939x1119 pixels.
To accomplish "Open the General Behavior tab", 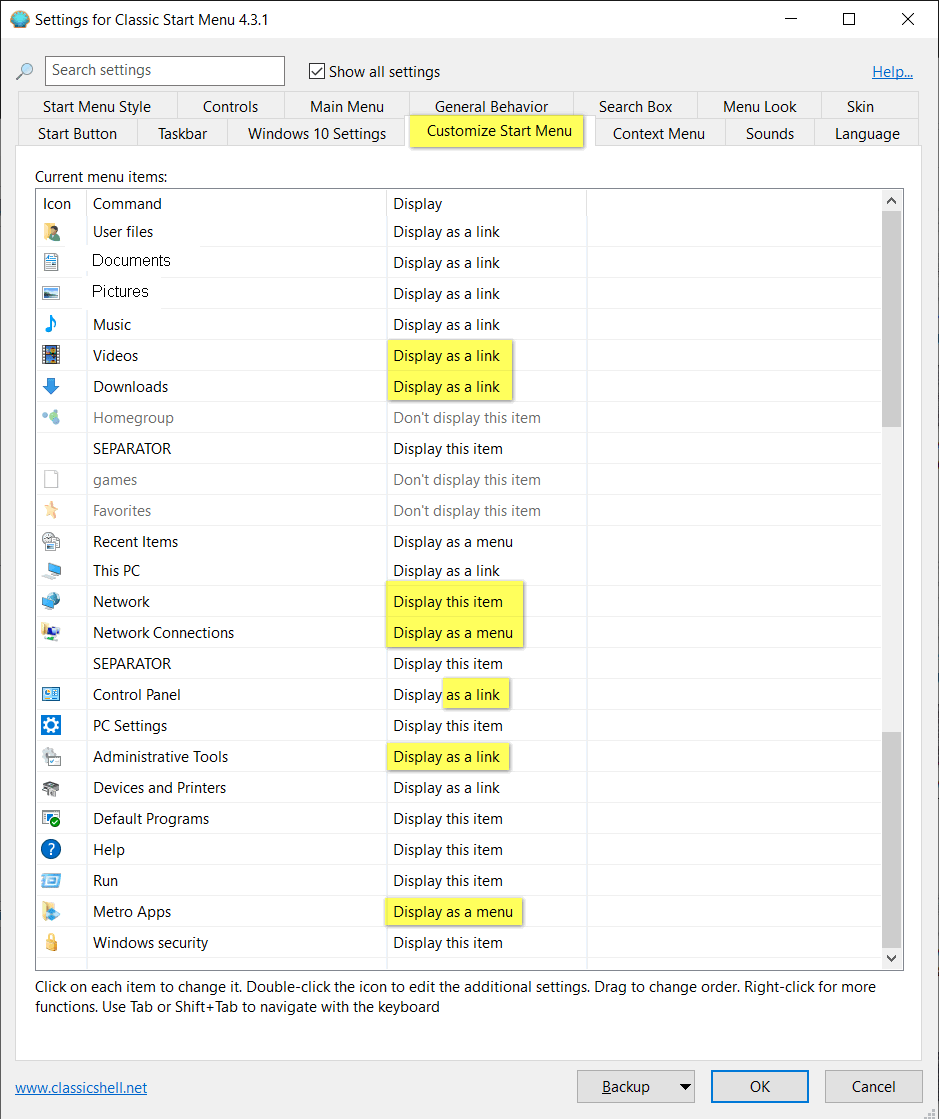I will coord(491,106).
